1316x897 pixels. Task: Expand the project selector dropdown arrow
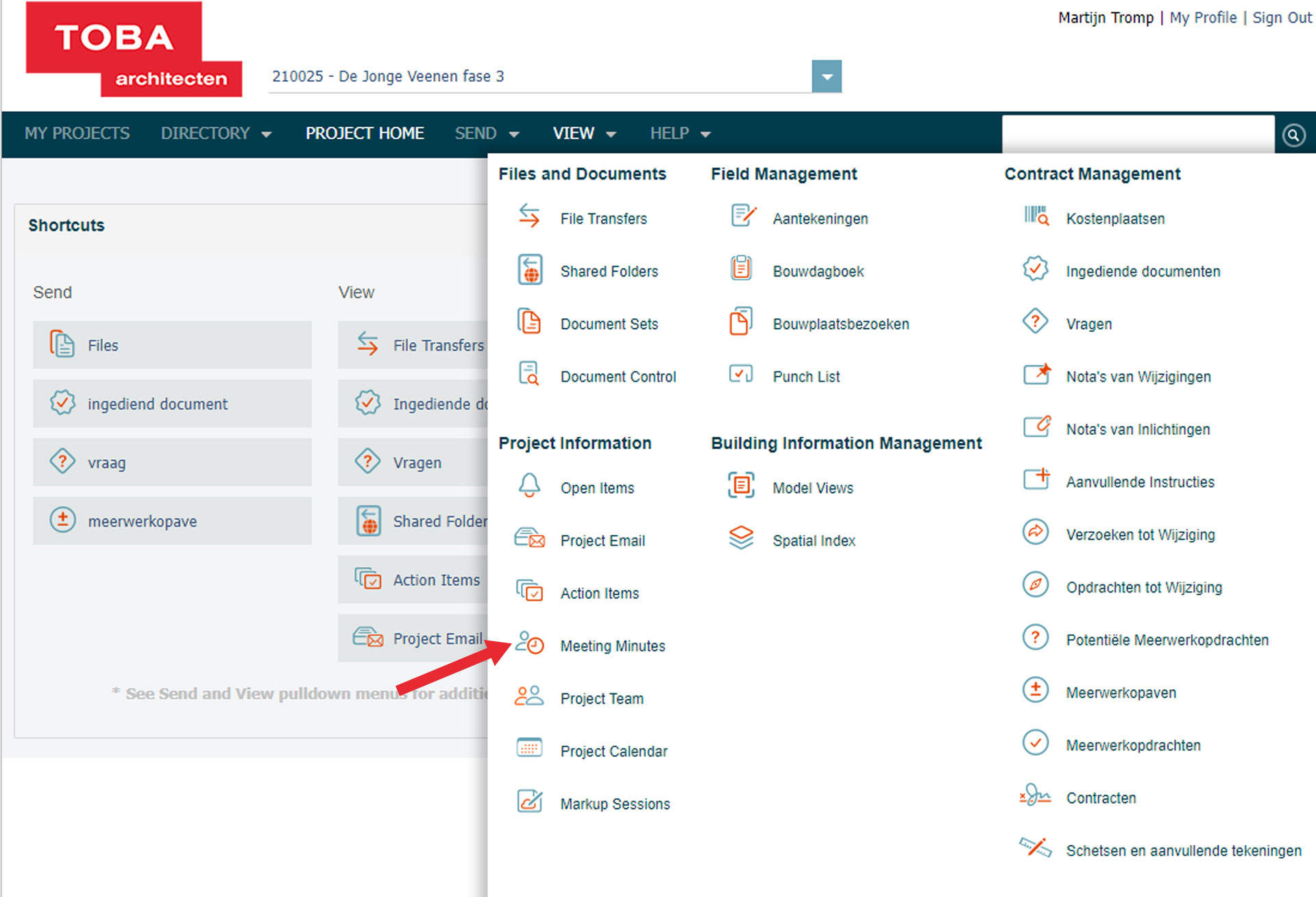[x=827, y=76]
